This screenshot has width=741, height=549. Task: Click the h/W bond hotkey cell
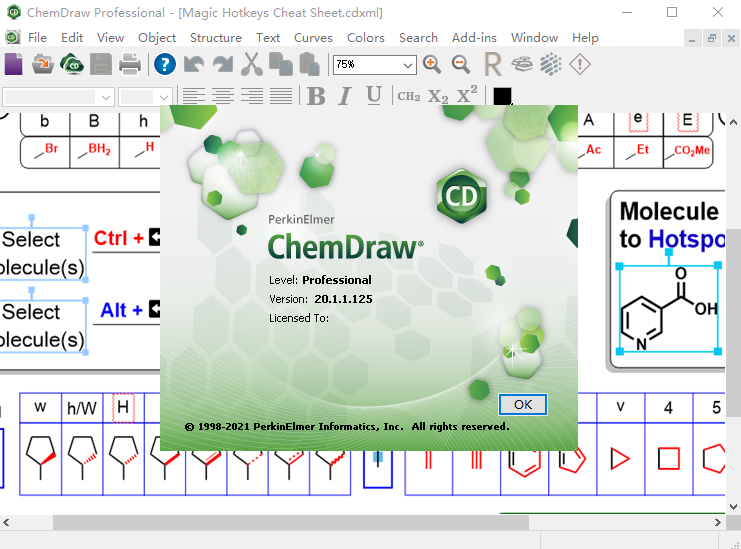point(82,407)
